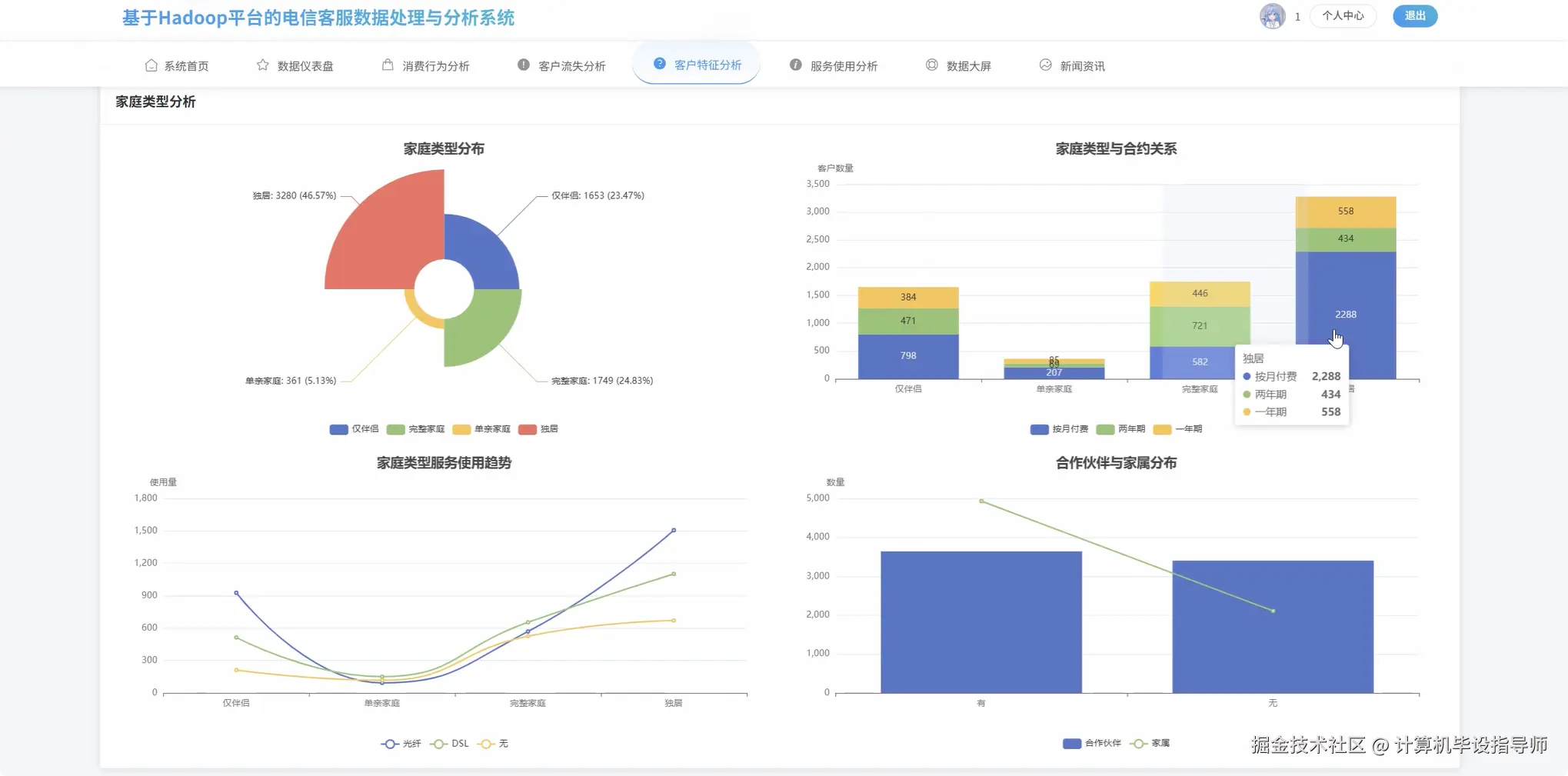Toggle 合作伙伴 legend in partner chart
The width and height of the screenshot is (1568, 776).
click(x=1092, y=744)
